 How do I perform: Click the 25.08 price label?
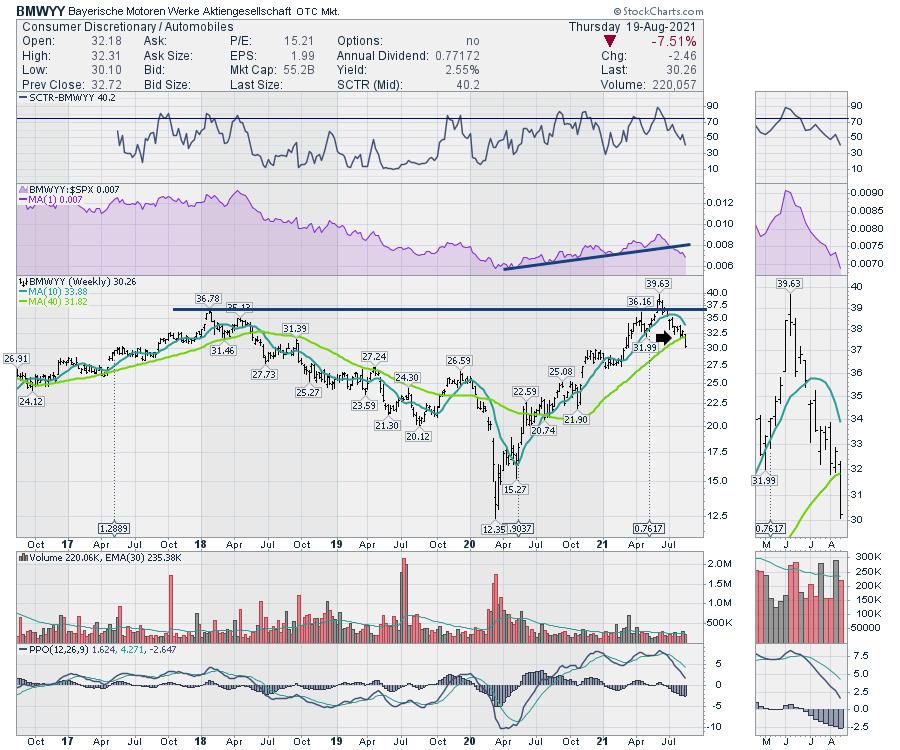[x=561, y=371]
